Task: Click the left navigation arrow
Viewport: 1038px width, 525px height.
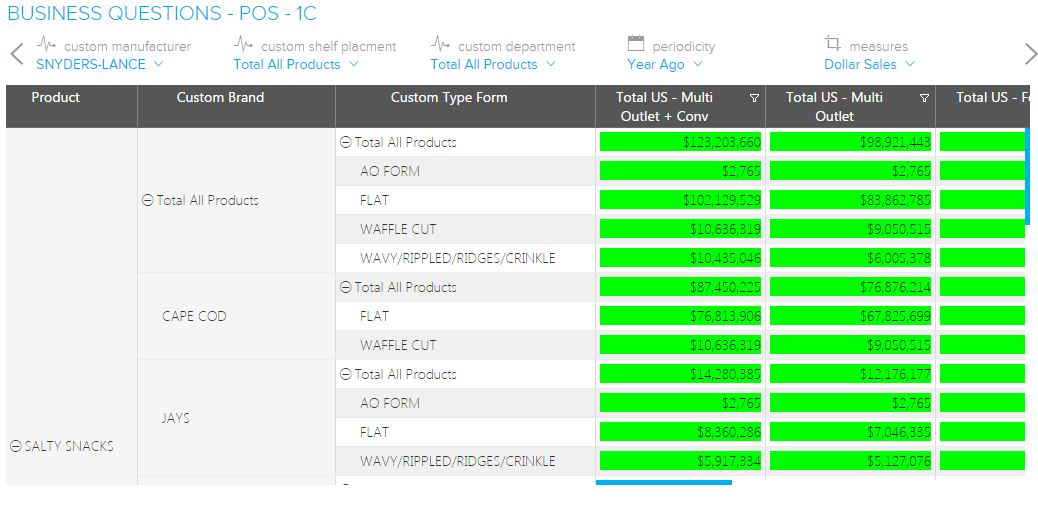Action: [16, 54]
